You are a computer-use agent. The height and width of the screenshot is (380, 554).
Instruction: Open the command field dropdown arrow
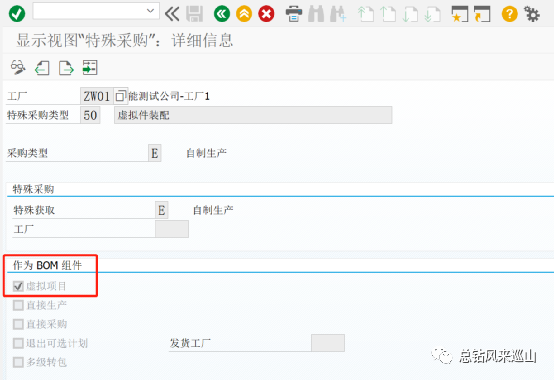tap(151, 11)
